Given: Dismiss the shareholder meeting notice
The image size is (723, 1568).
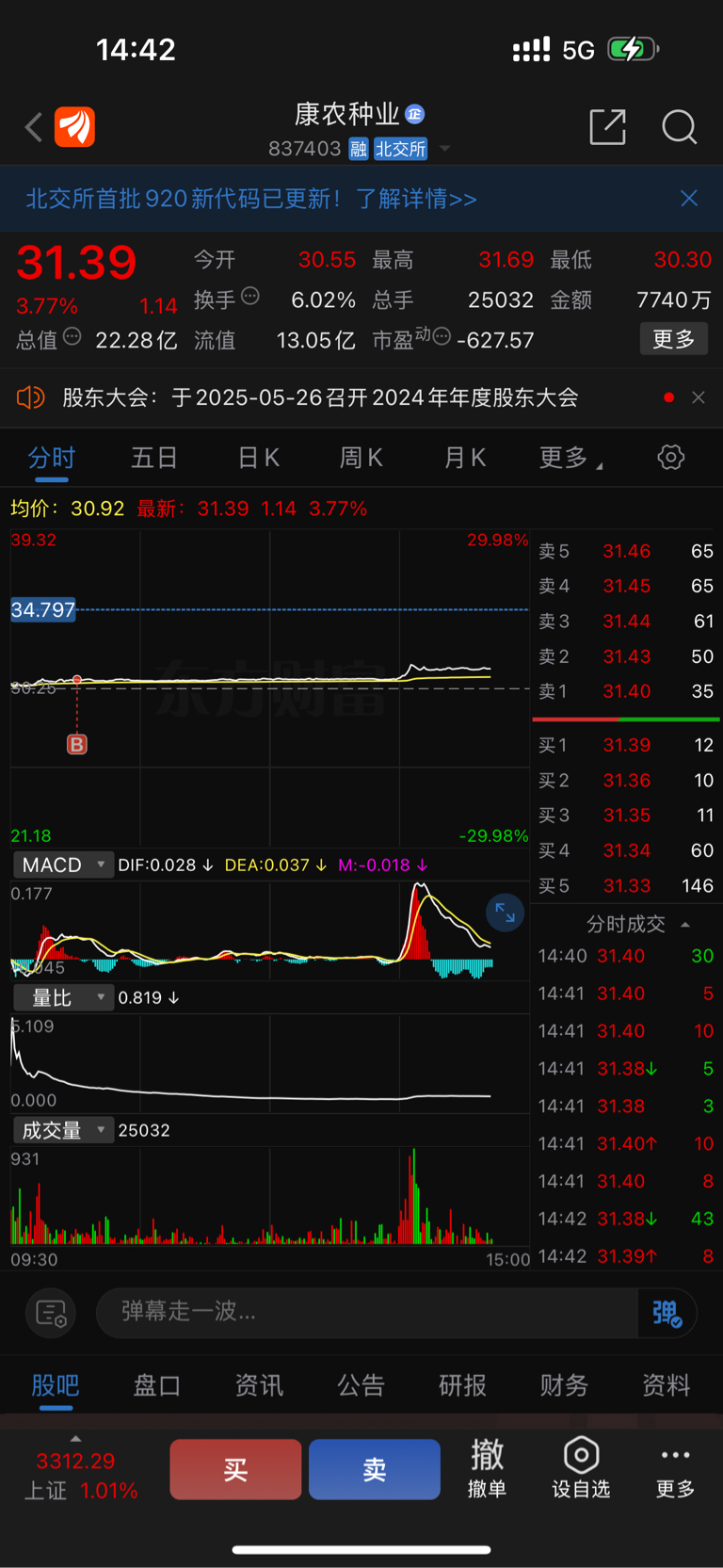Looking at the screenshot, I should point(699,397).
